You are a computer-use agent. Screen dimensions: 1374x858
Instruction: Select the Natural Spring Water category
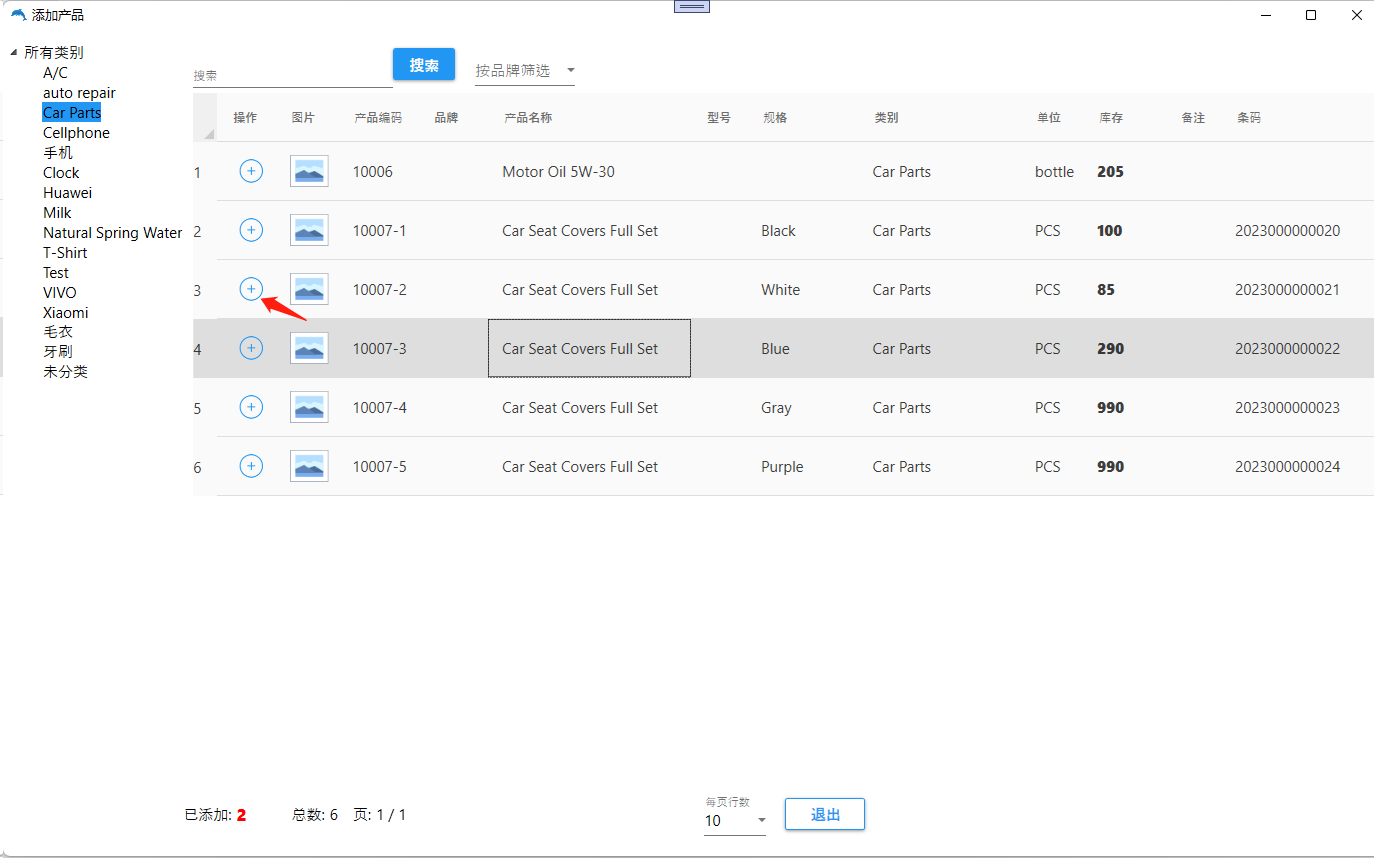click(x=112, y=233)
